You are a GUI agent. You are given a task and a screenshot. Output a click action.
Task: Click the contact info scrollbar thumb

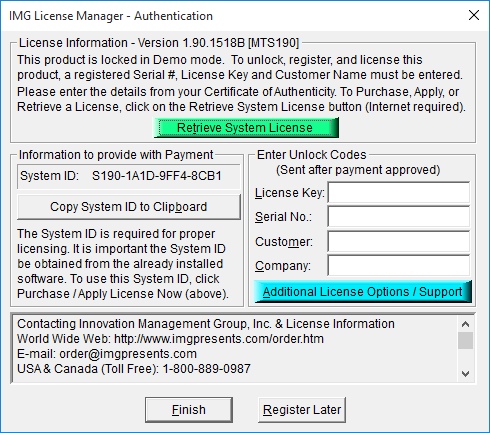[465, 340]
